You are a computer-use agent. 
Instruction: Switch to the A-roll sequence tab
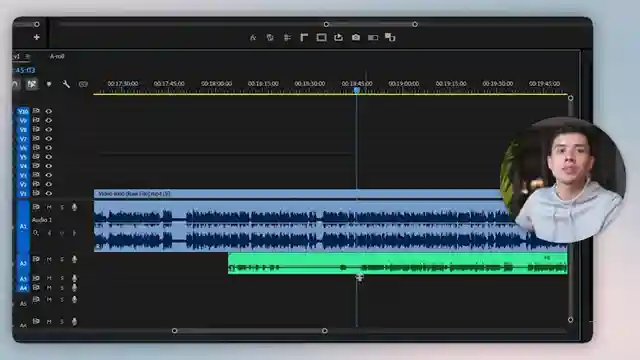(57, 56)
